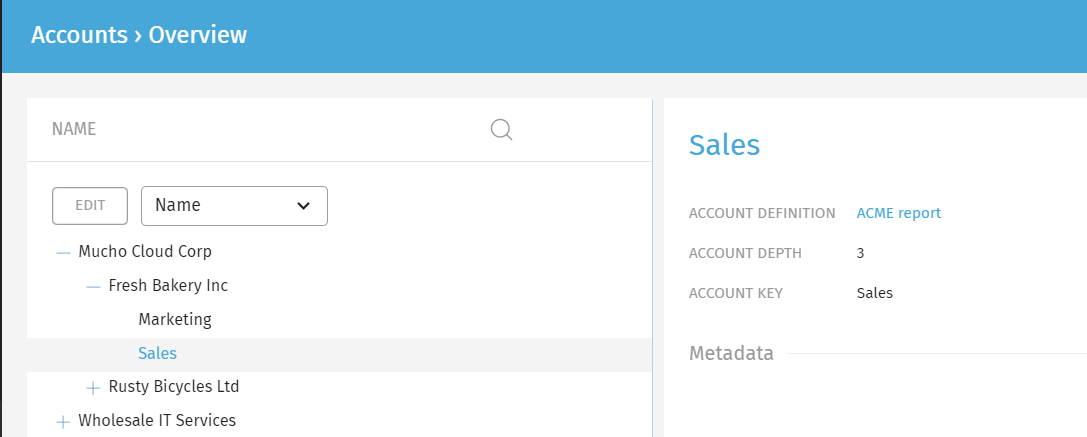Click Overview in the breadcrumb
Screen dimensions: 1087x437
pyautogui.click(x=198, y=35)
